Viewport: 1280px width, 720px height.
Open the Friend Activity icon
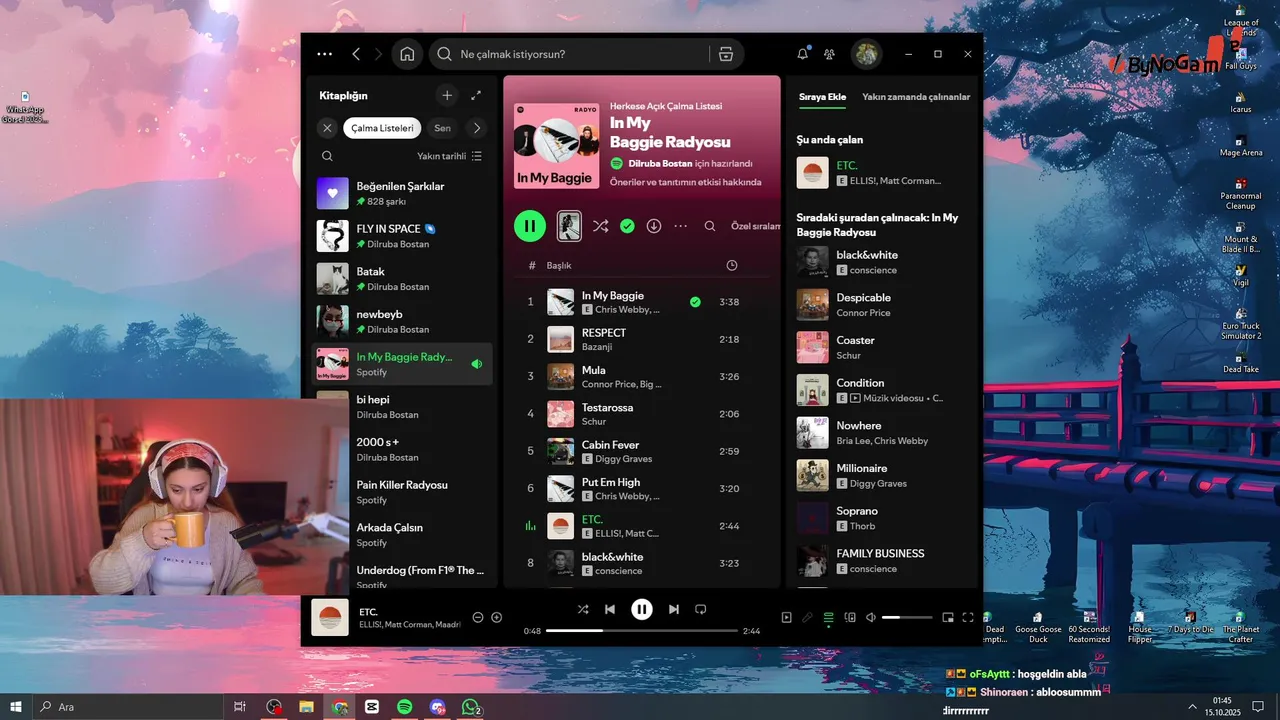tap(829, 54)
